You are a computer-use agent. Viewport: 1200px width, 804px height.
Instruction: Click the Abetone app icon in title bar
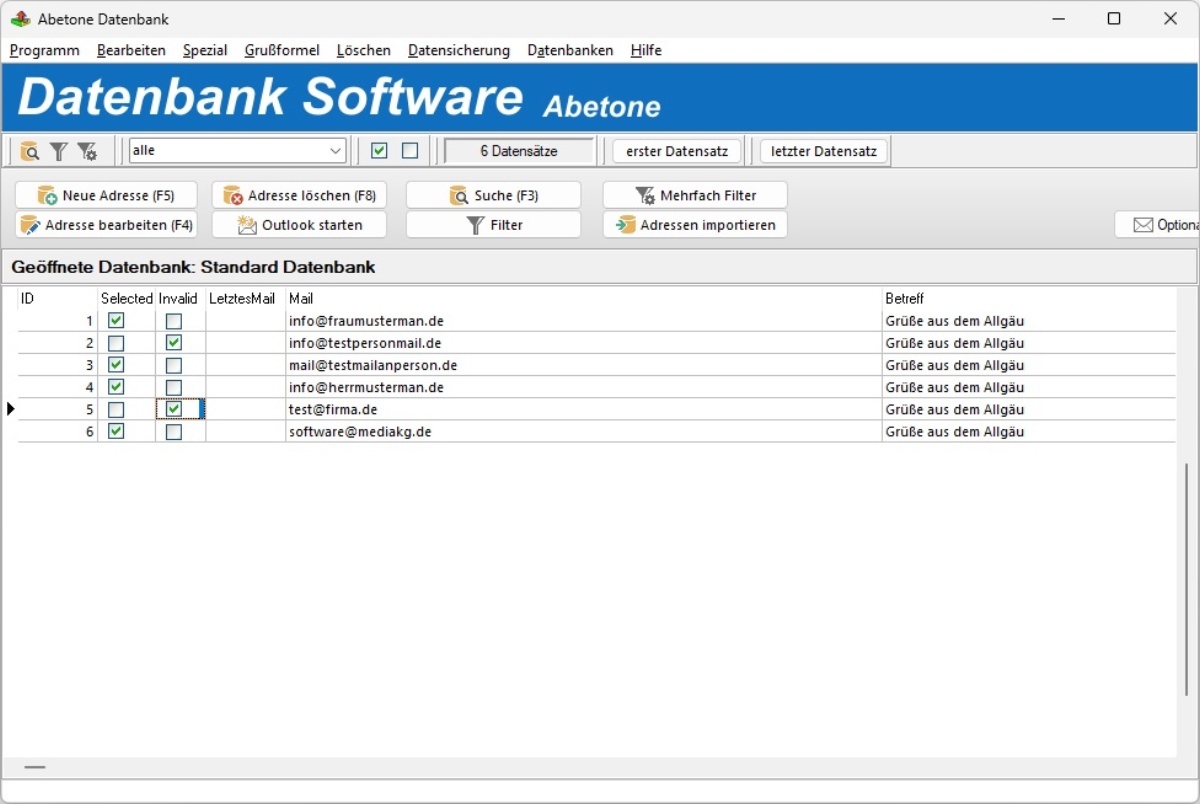point(20,19)
